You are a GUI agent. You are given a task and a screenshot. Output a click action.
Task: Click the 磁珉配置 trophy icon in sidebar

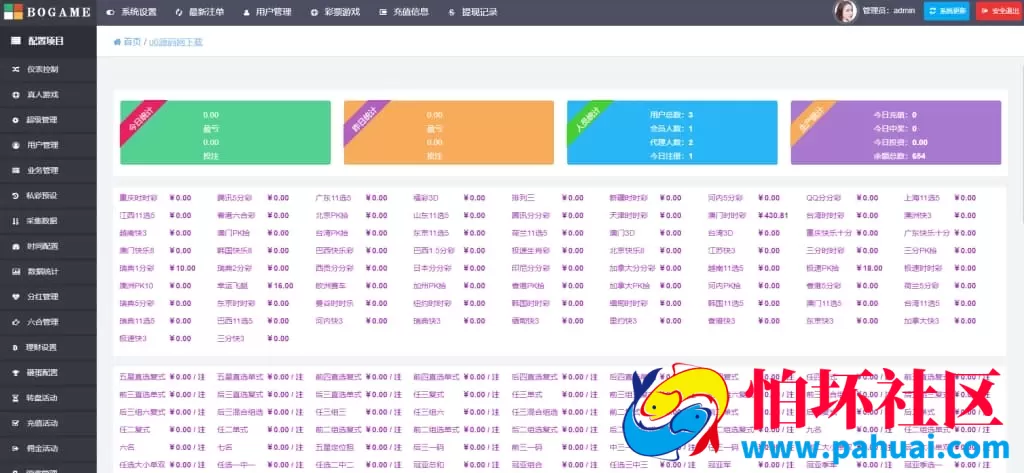tap(16, 372)
